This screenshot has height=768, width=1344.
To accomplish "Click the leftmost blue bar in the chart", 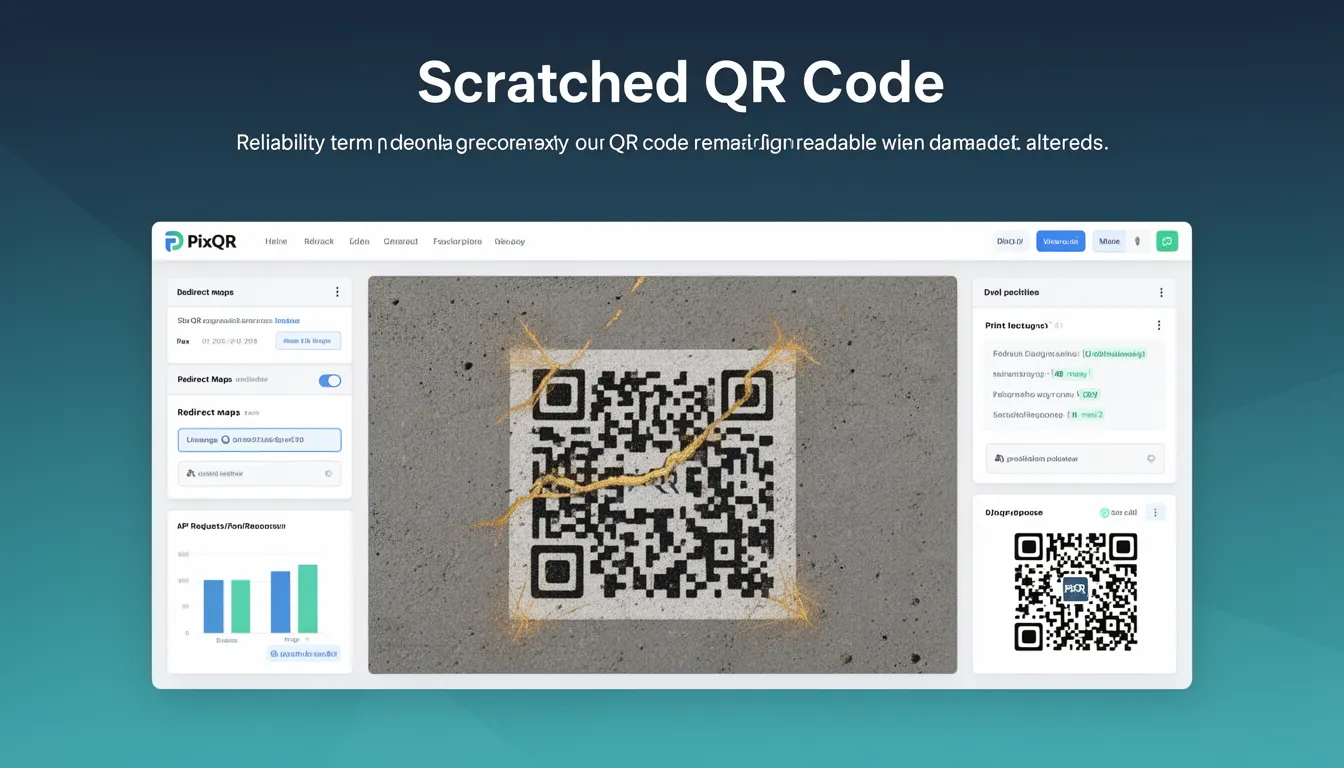I will coord(214,606).
